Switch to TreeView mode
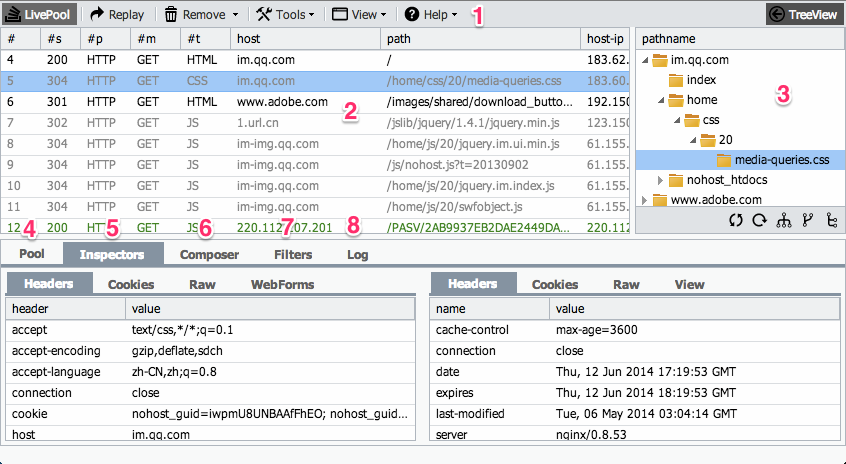The width and height of the screenshot is (846, 464). [x=804, y=15]
